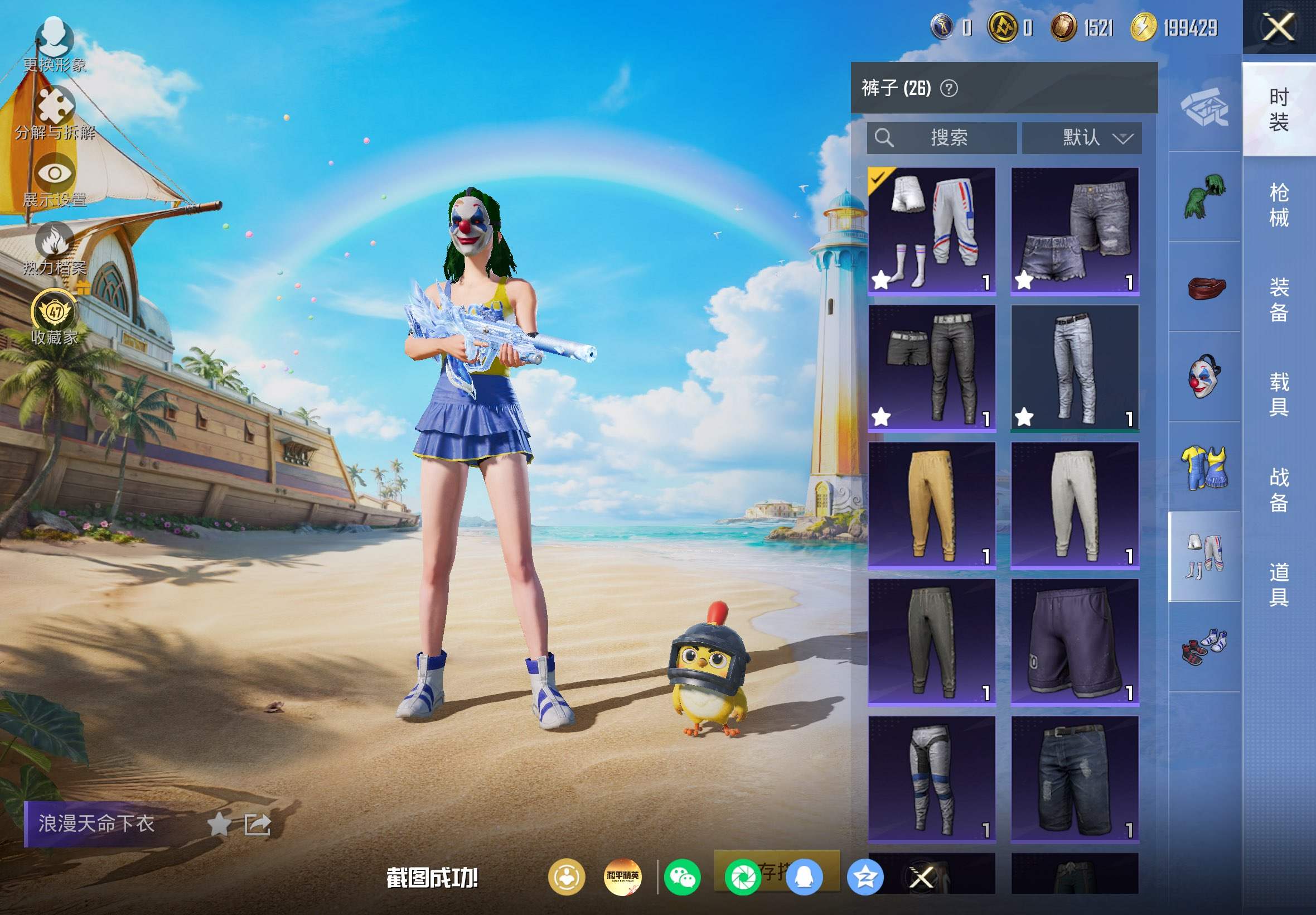Screen dimensions: 1316x915
Task: Click the gold emblem currency icon
Action: (1003, 27)
